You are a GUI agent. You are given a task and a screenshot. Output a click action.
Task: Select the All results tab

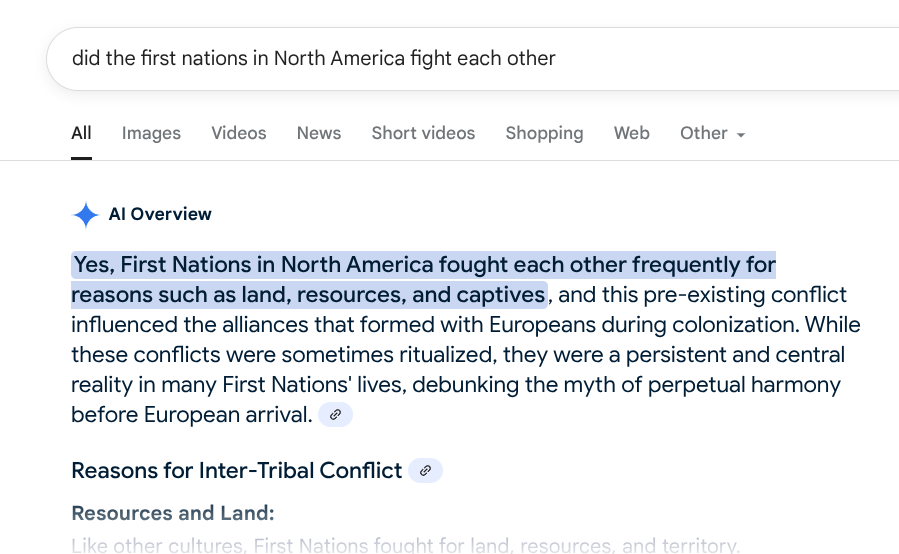pyautogui.click(x=81, y=133)
